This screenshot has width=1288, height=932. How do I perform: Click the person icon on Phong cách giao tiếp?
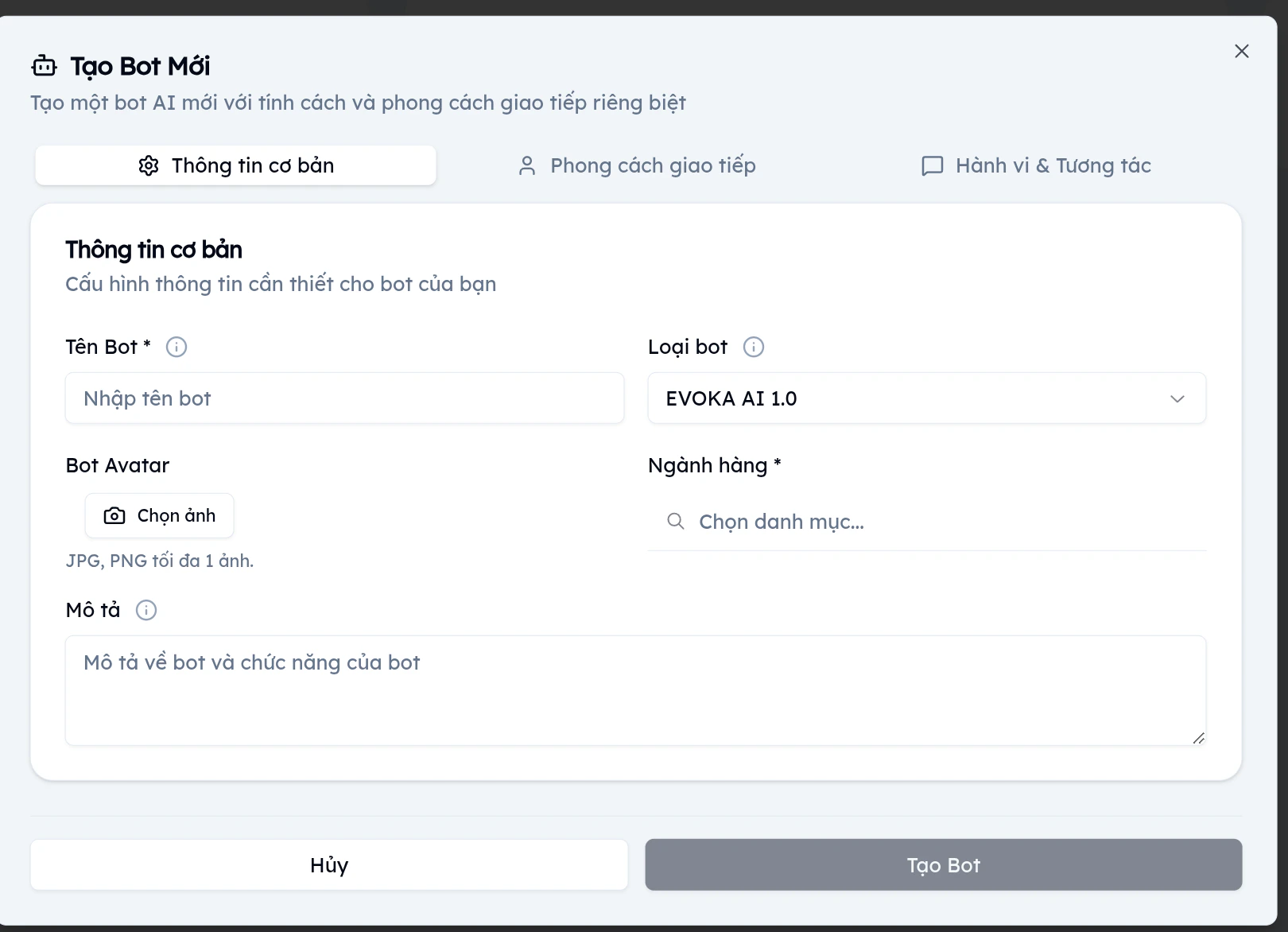(x=527, y=165)
